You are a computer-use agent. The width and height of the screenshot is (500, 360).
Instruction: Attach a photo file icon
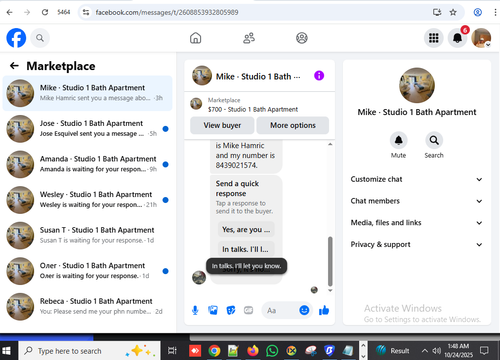[213, 311]
